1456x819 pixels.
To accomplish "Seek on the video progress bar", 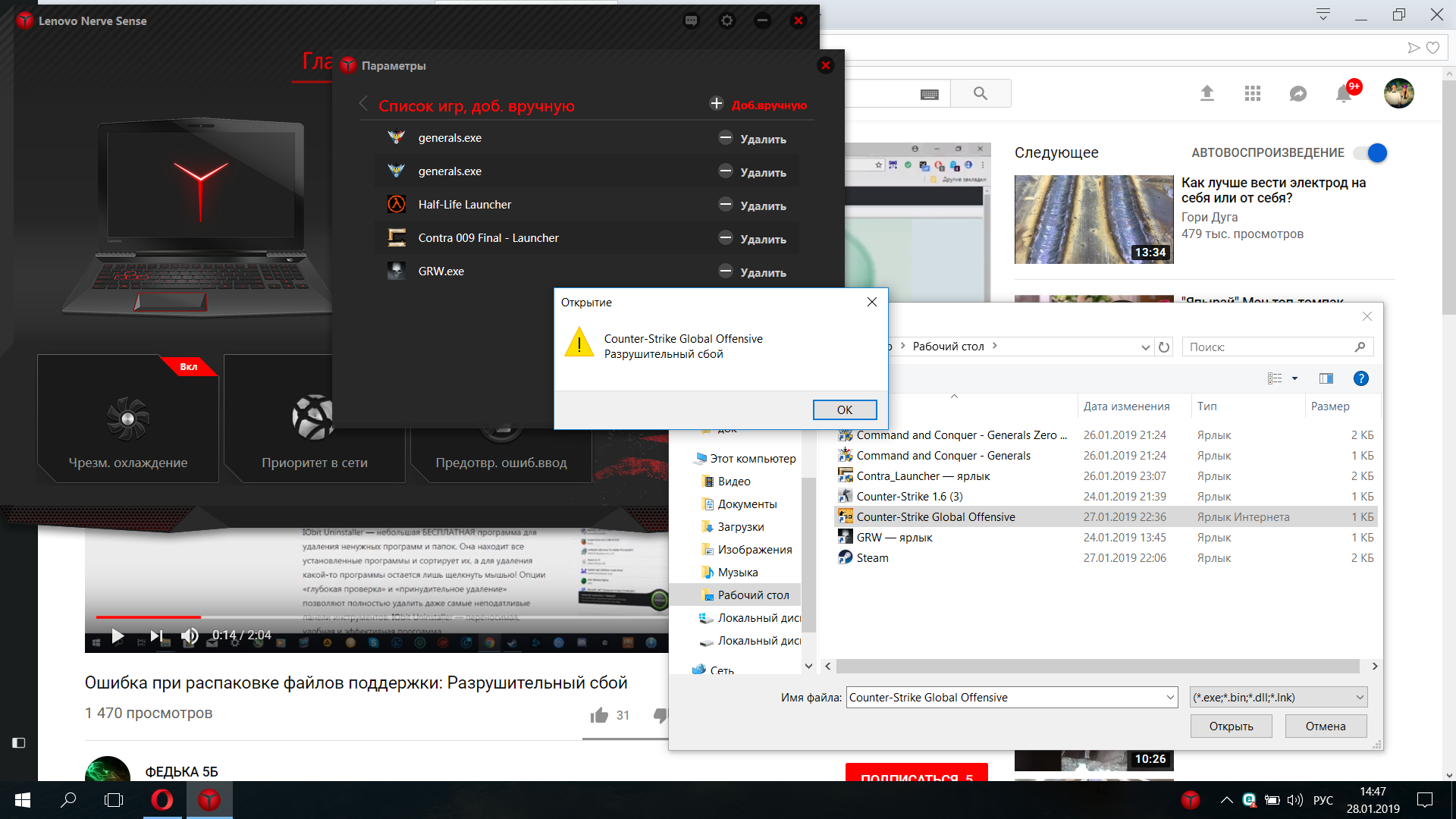I will [377, 617].
